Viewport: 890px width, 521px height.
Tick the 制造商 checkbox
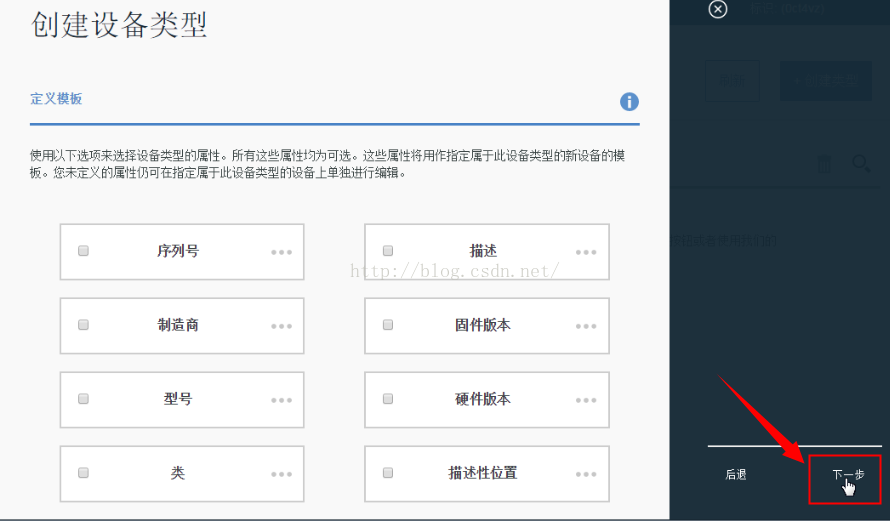point(83,325)
